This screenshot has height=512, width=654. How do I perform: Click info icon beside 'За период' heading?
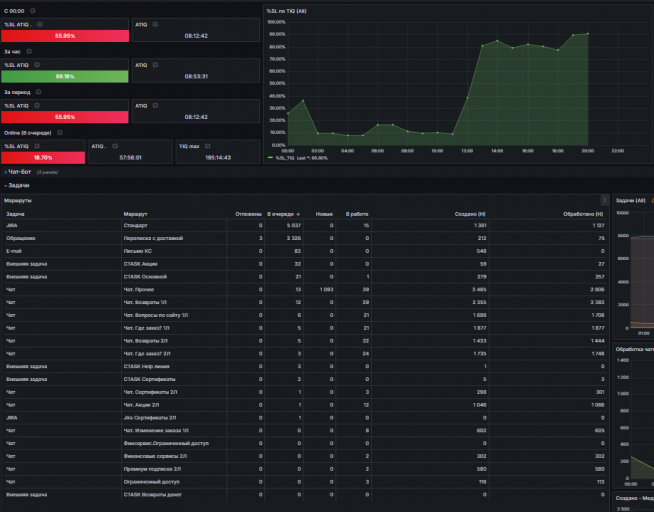coord(38,92)
